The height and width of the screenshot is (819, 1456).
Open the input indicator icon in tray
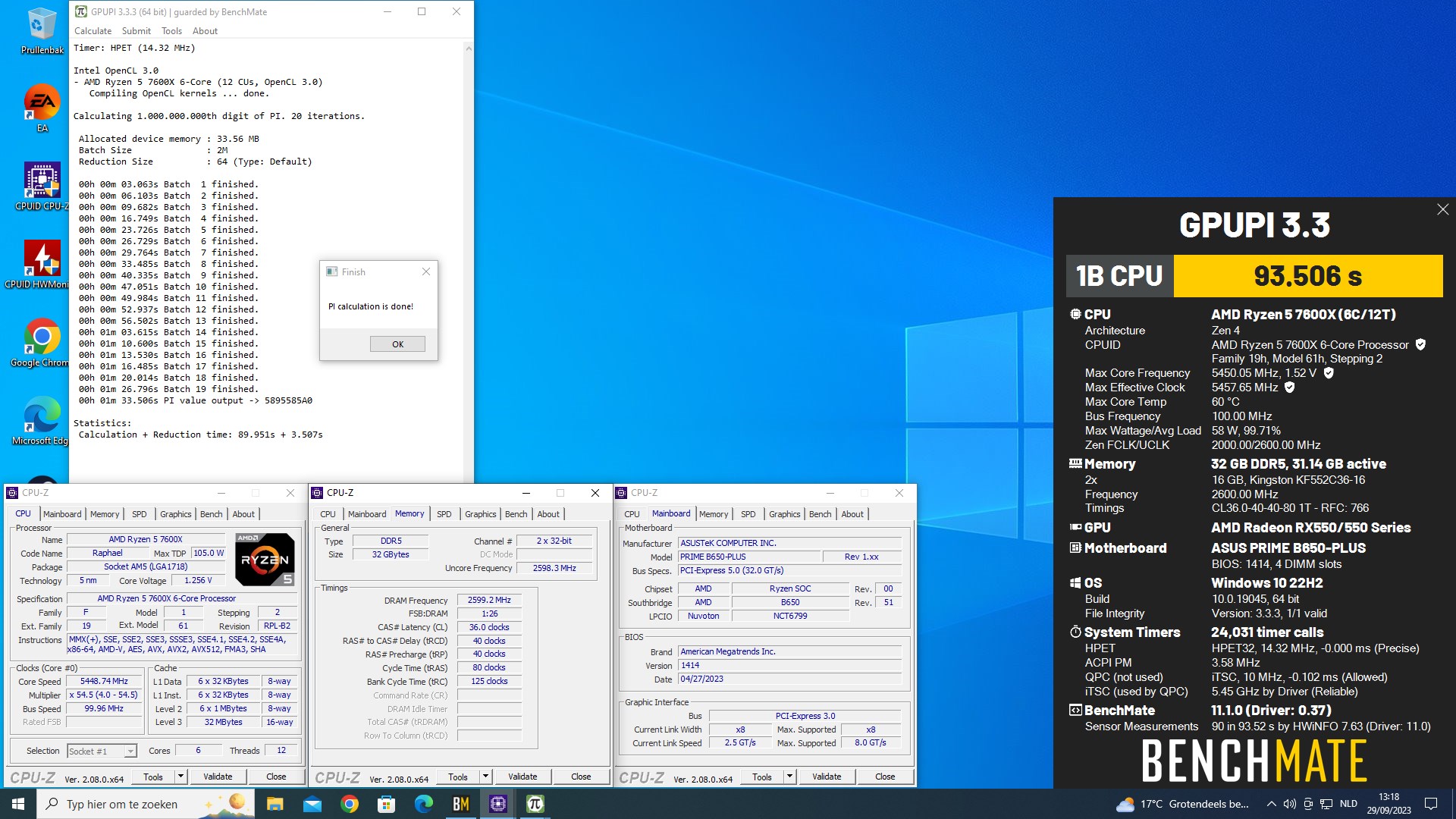coord(1308,804)
